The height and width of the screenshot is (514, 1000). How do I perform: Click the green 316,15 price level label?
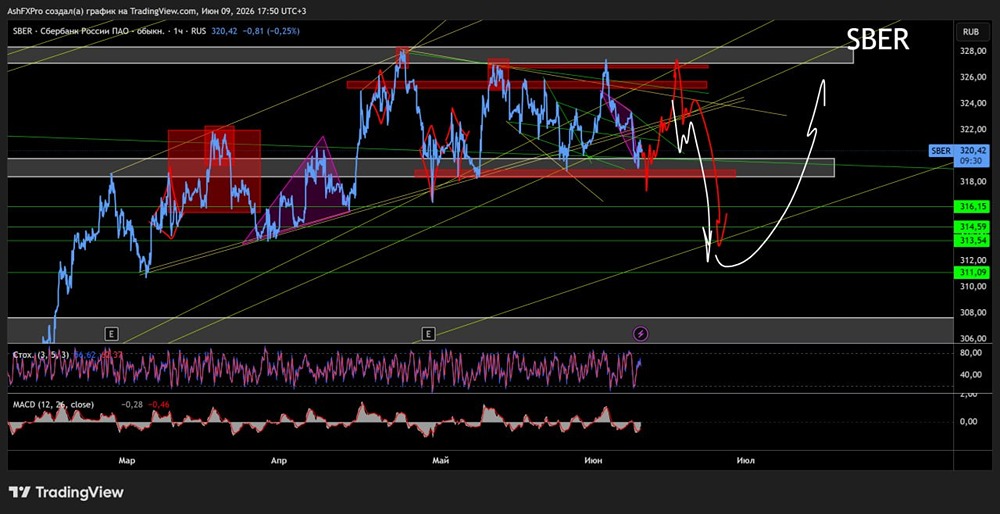[972, 207]
